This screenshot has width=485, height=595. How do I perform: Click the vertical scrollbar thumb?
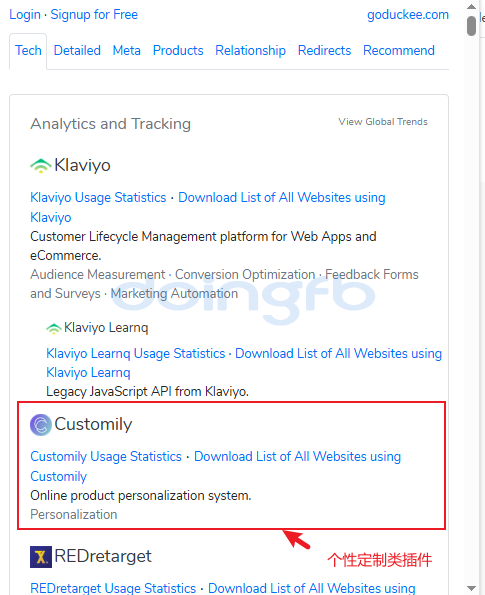471,25
